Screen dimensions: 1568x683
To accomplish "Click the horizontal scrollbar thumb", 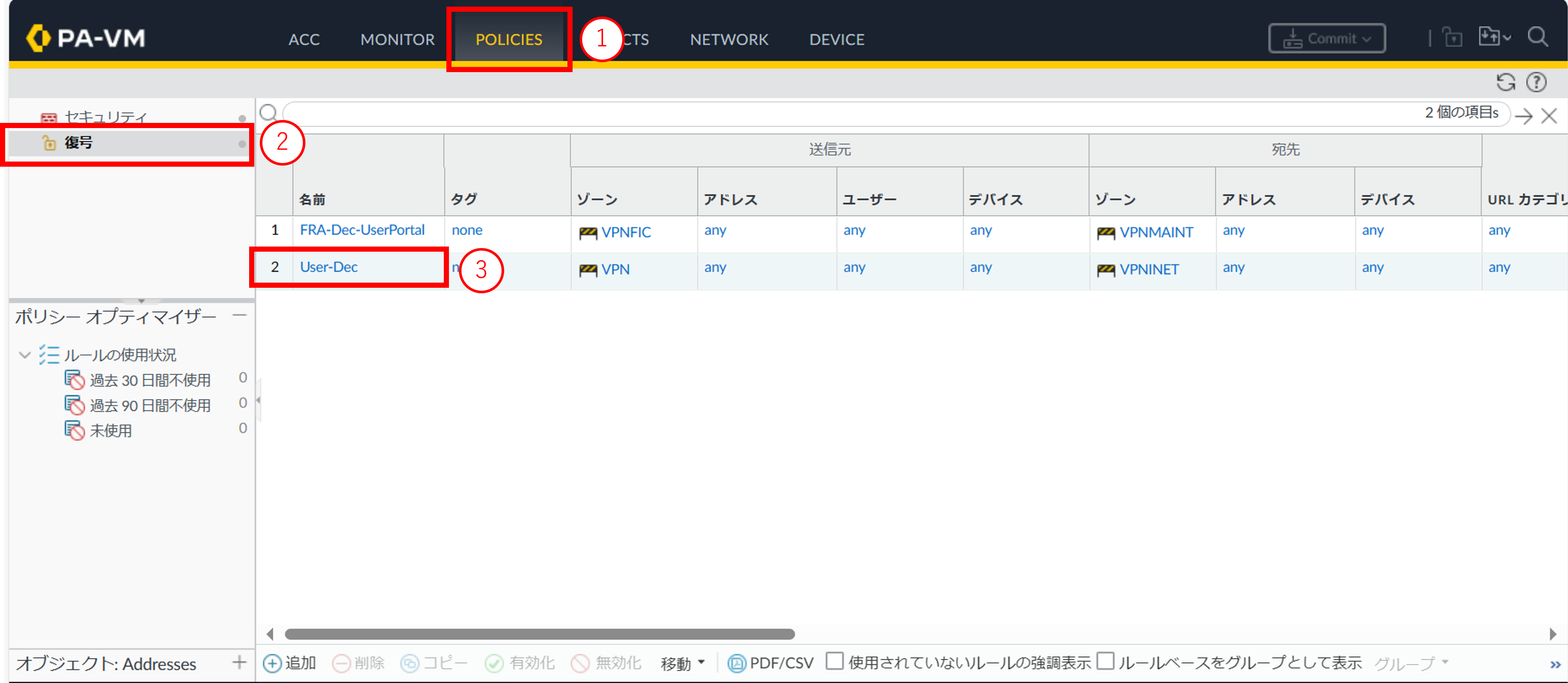I will click(539, 634).
